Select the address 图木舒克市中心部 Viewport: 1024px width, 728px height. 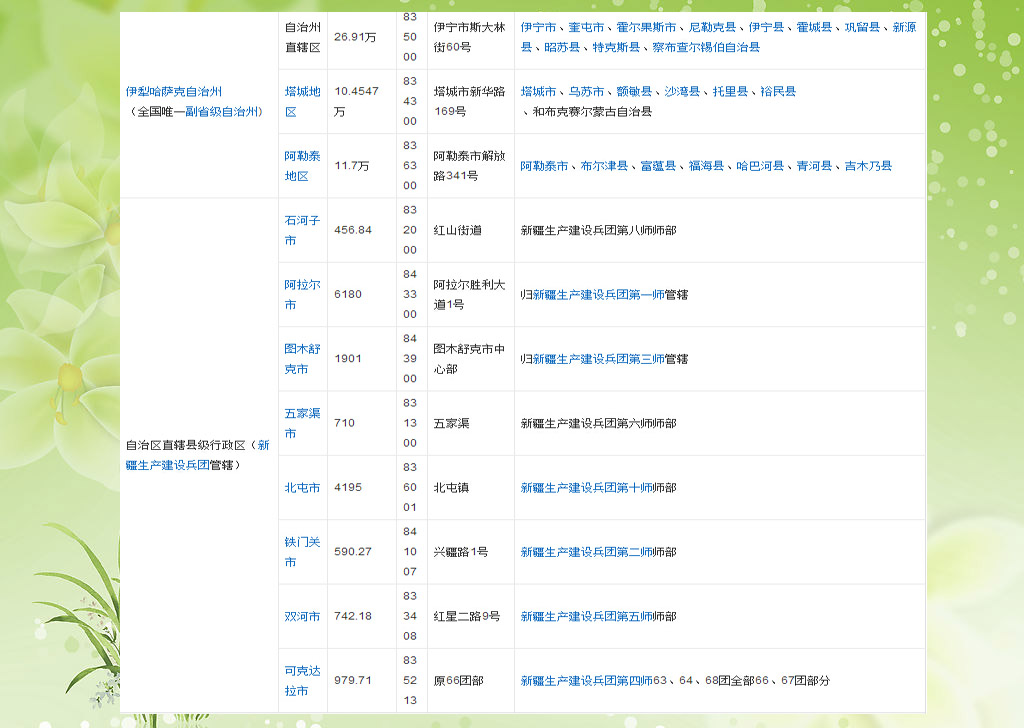(469, 359)
